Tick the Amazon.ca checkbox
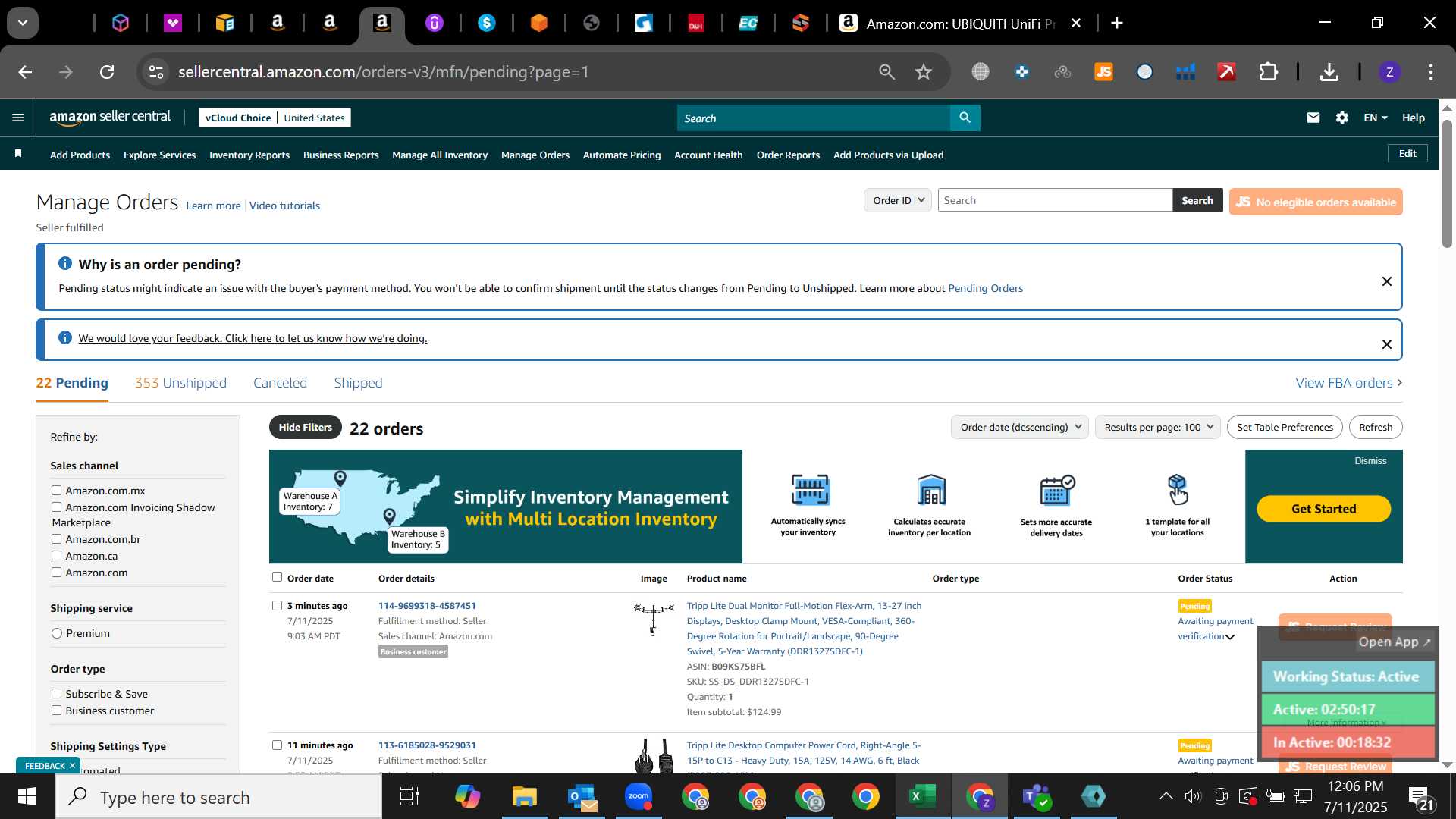This screenshot has height=819, width=1456. 56,556
